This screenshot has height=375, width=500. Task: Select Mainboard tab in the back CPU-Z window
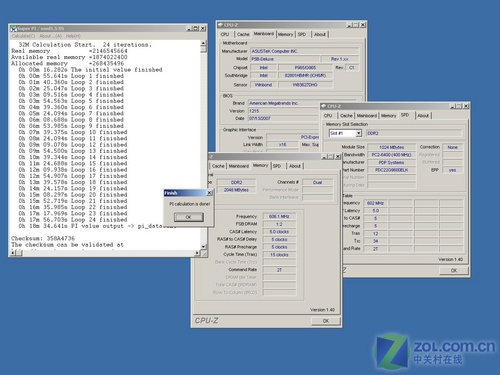pyautogui.click(x=264, y=34)
